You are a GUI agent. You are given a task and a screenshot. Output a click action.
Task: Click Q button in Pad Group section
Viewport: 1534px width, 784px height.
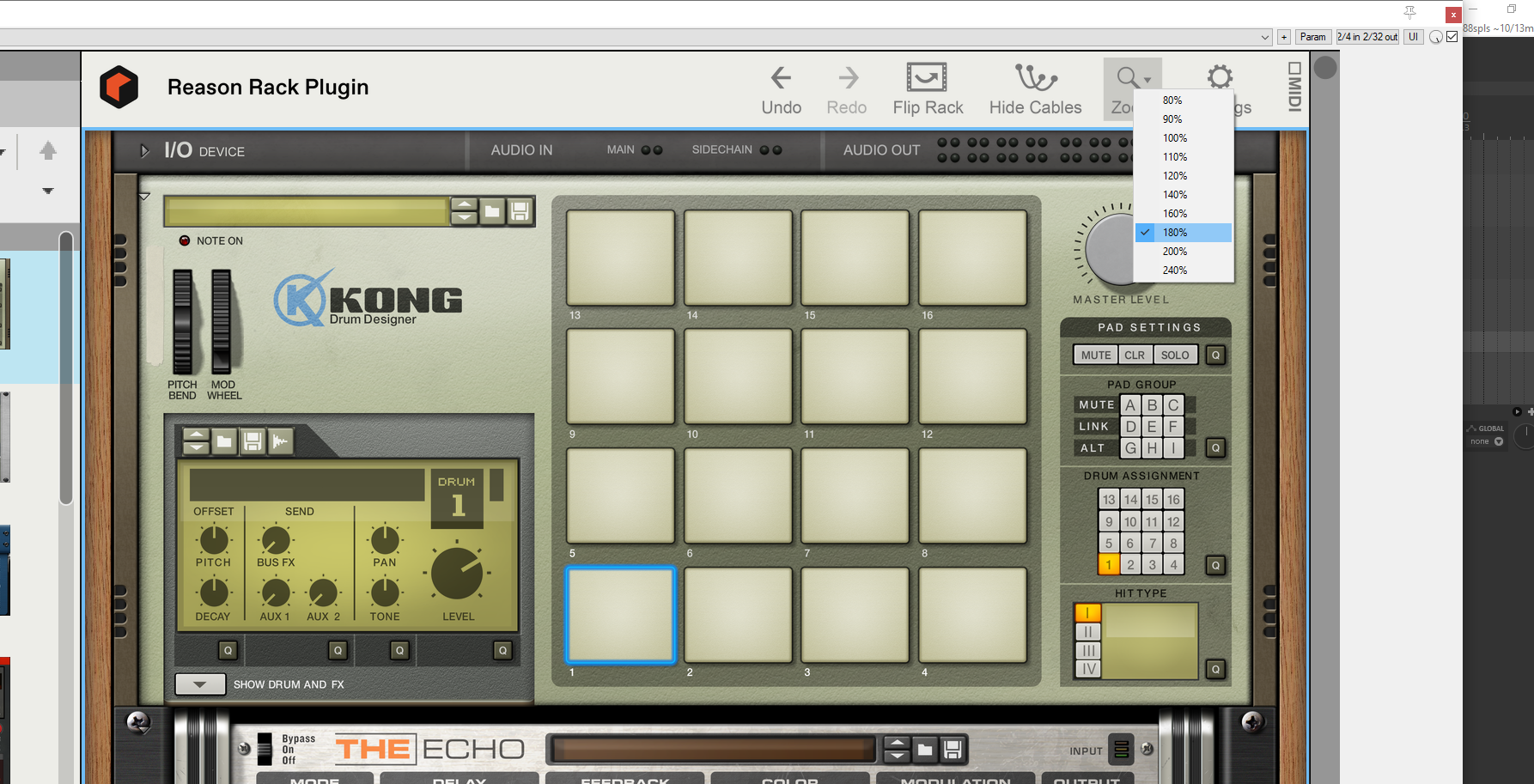[x=1215, y=447]
